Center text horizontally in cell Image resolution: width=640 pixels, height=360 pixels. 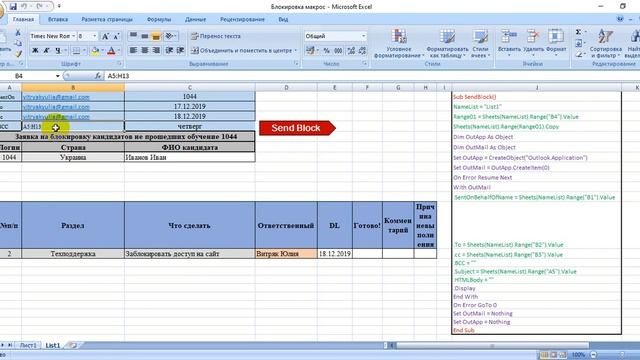(x=144, y=51)
